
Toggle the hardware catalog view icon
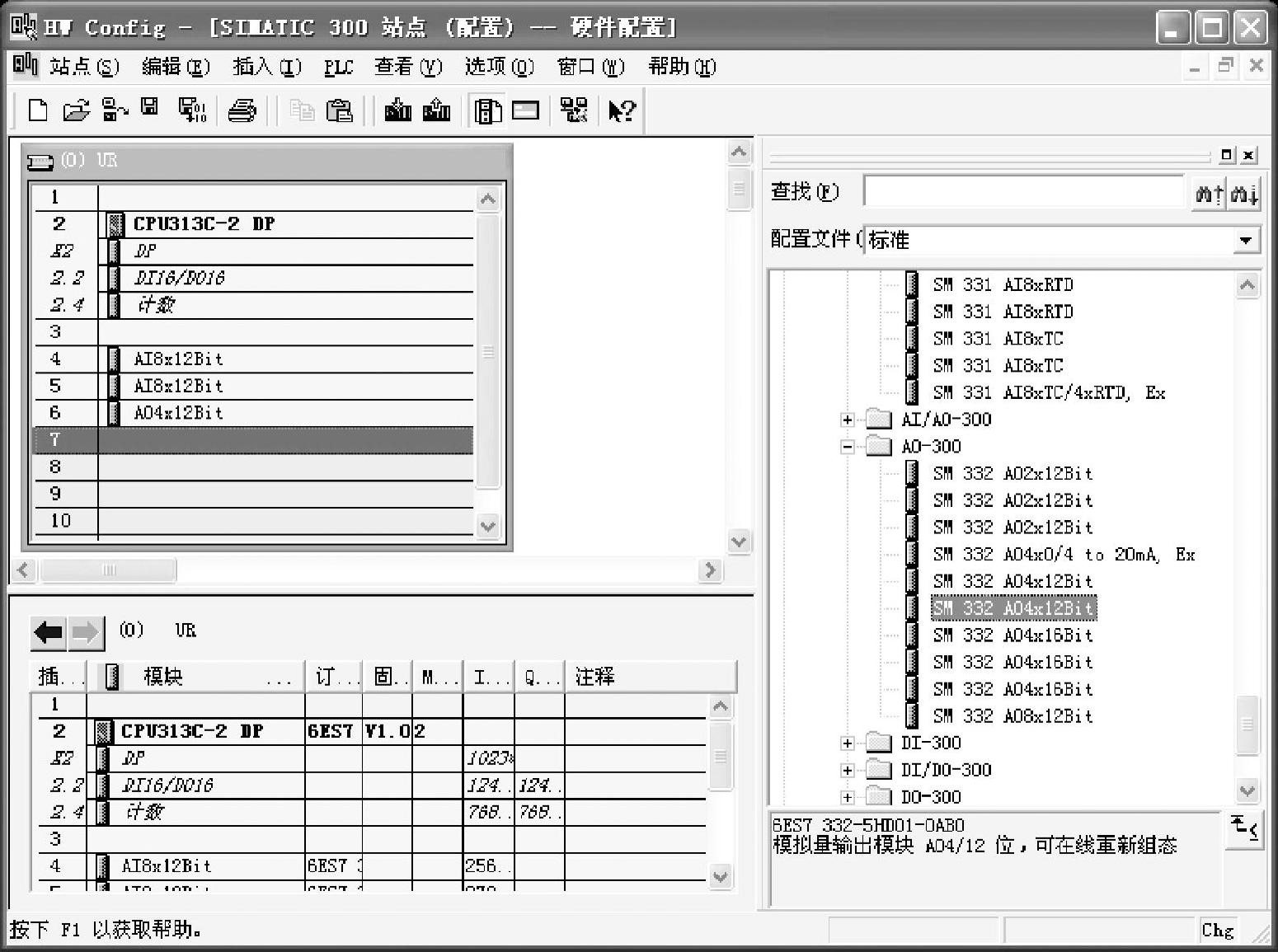point(487,110)
